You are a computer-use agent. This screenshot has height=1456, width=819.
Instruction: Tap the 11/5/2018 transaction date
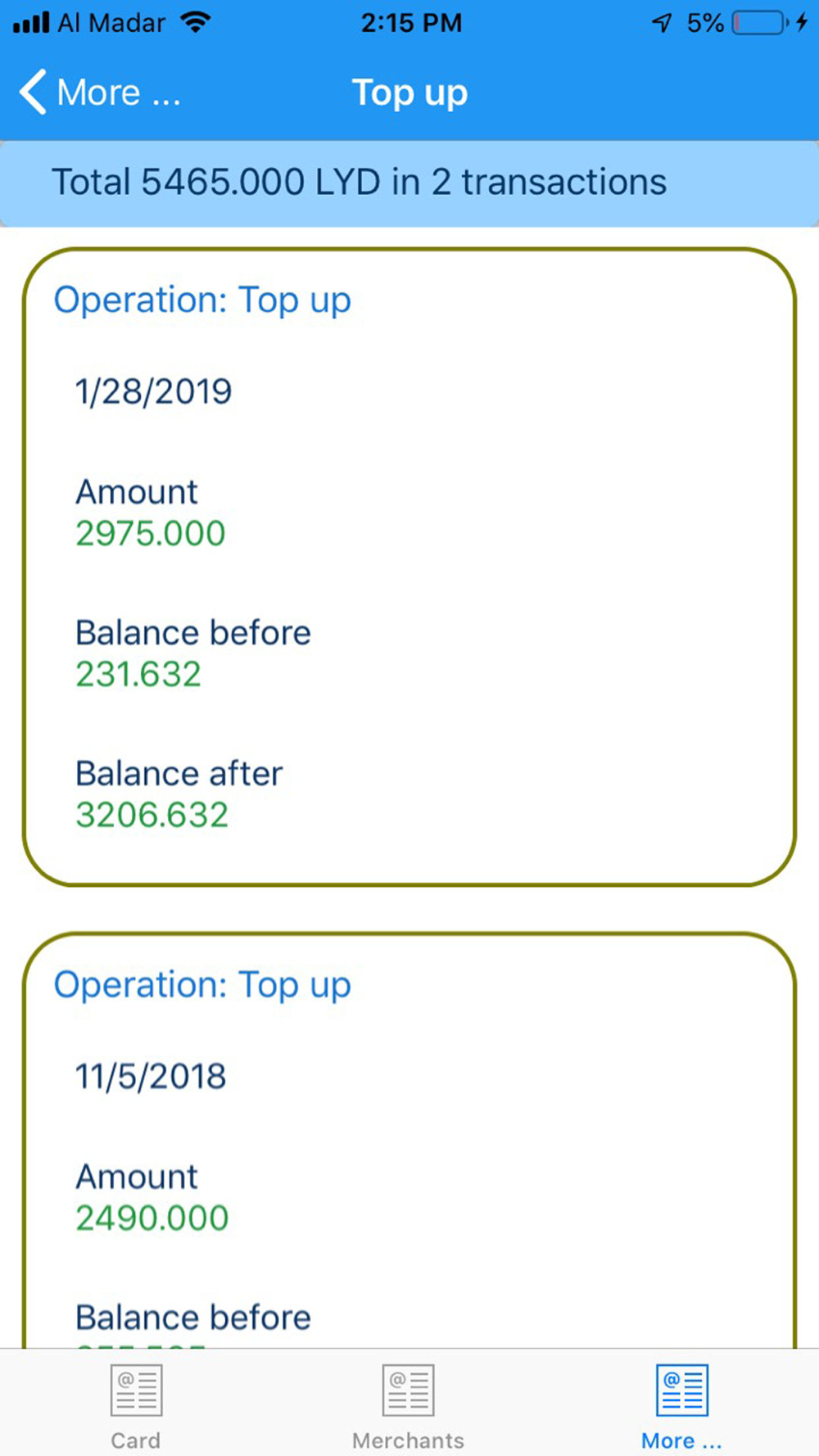pyautogui.click(x=151, y=1076)
